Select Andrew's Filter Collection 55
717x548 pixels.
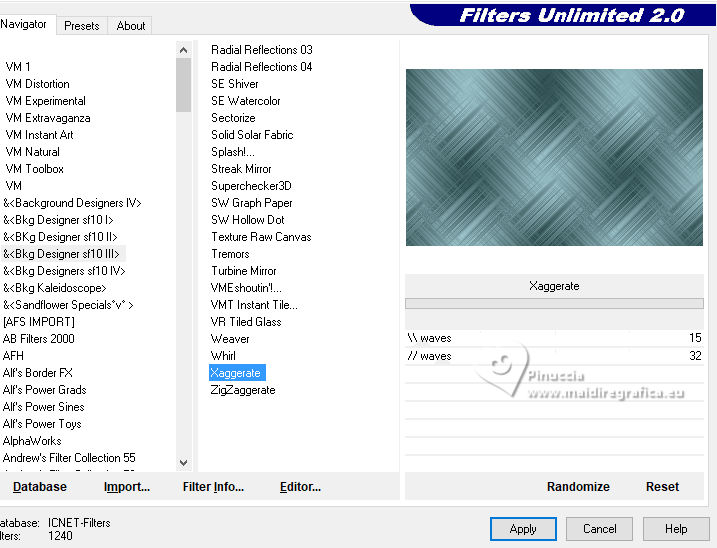(70, 458)
